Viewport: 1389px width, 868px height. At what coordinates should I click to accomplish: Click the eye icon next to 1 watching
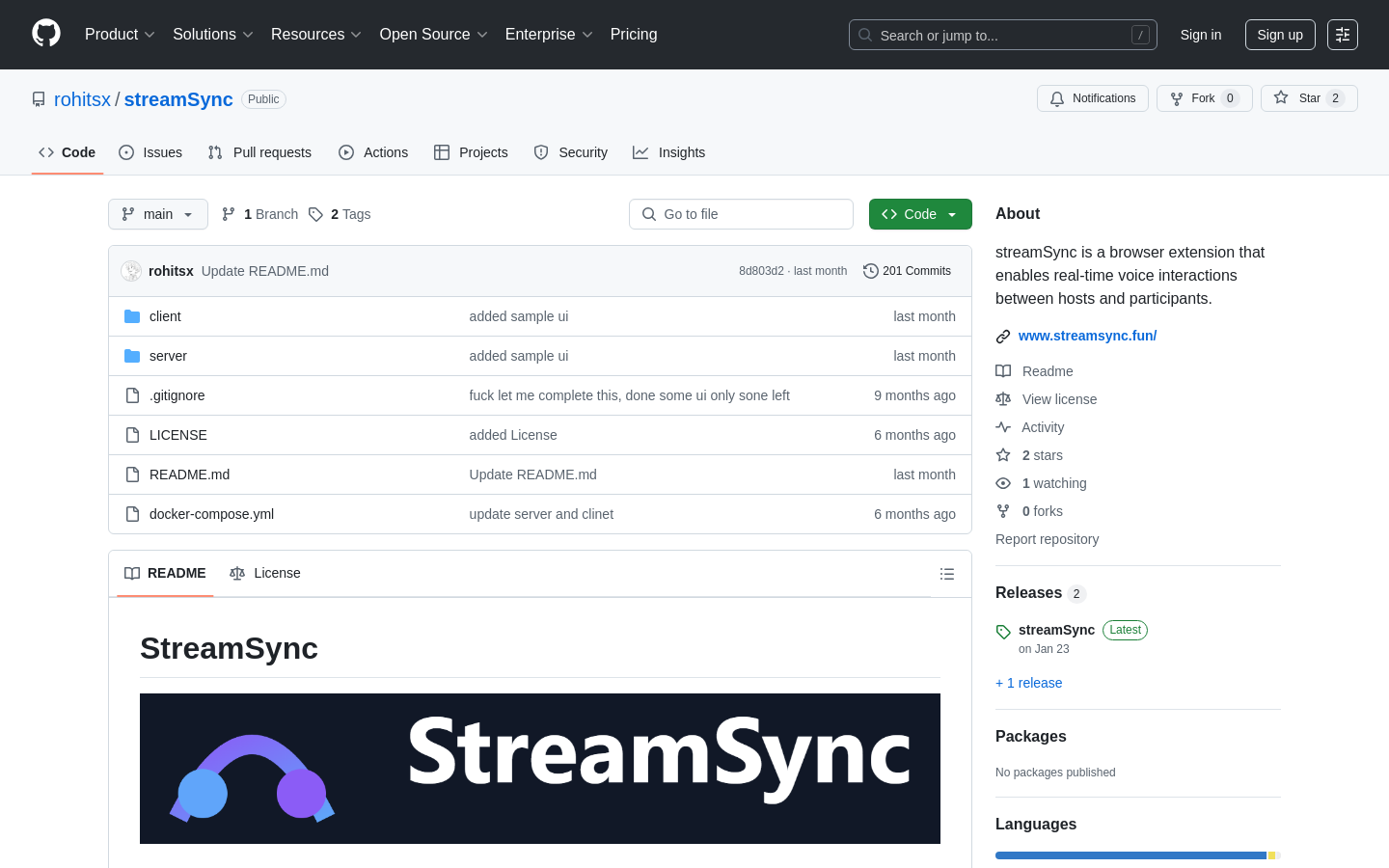click(1003, 483)
